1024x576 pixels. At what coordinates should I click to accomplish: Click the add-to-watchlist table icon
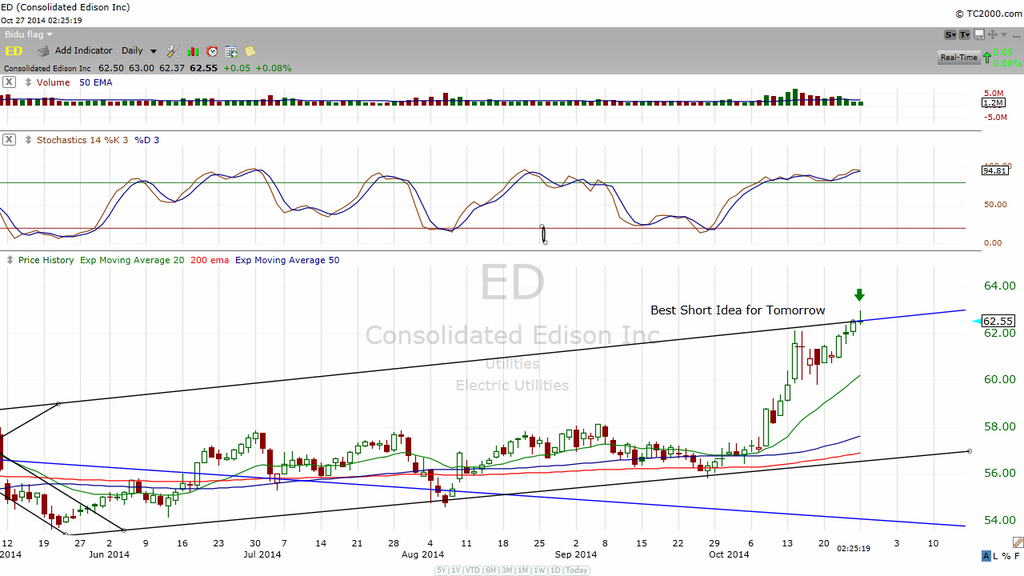[x=231, y=51]
